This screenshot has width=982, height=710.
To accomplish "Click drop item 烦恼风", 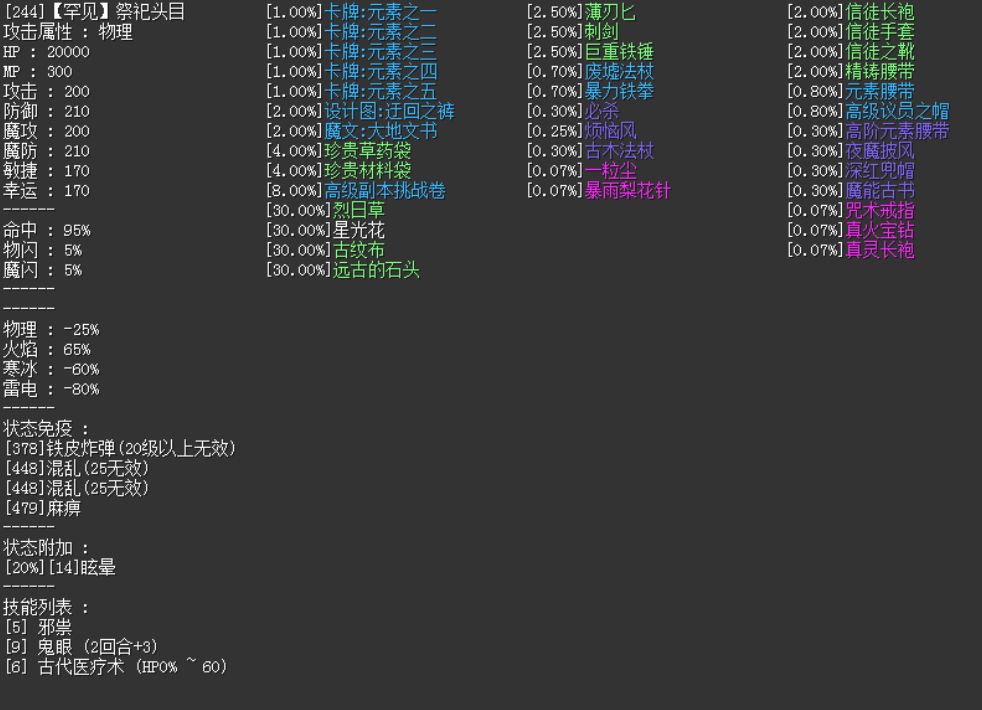I will [x=611, y=131].
